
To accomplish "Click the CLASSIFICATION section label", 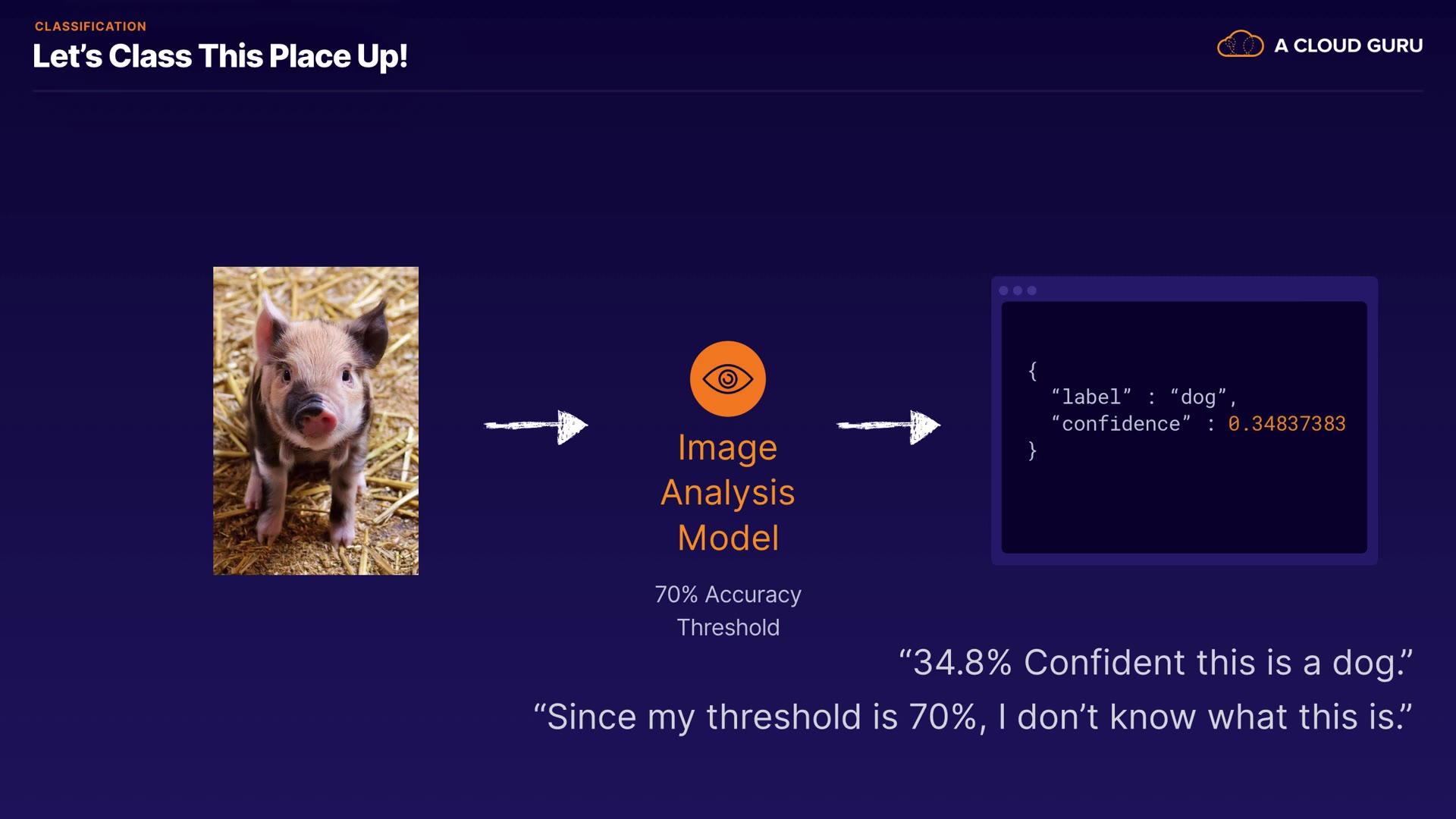I will [90, 27].
